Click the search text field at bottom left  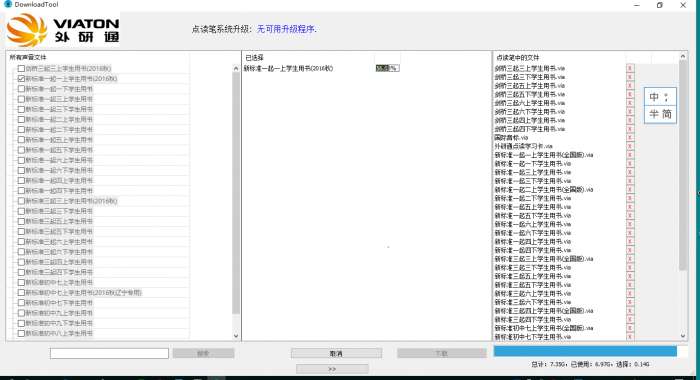pos(109,353)
